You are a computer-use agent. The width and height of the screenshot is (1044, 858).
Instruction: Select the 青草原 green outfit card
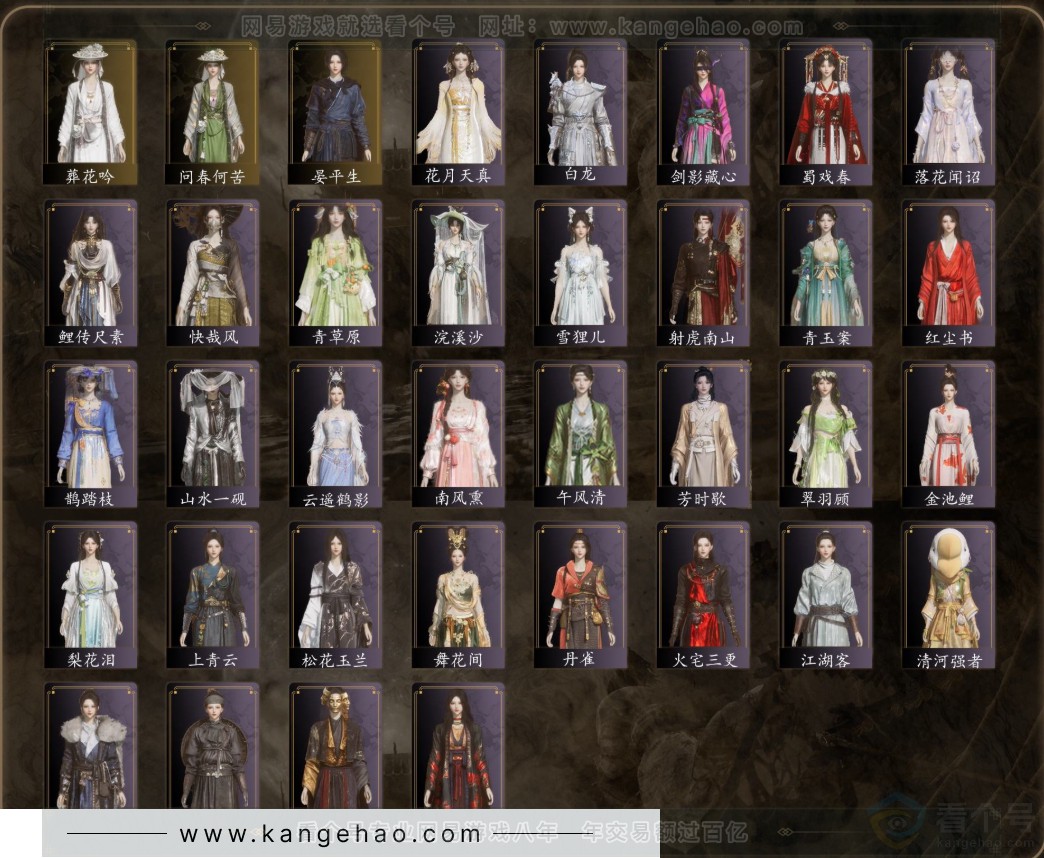pyautogui.click(x=335, y=273)
